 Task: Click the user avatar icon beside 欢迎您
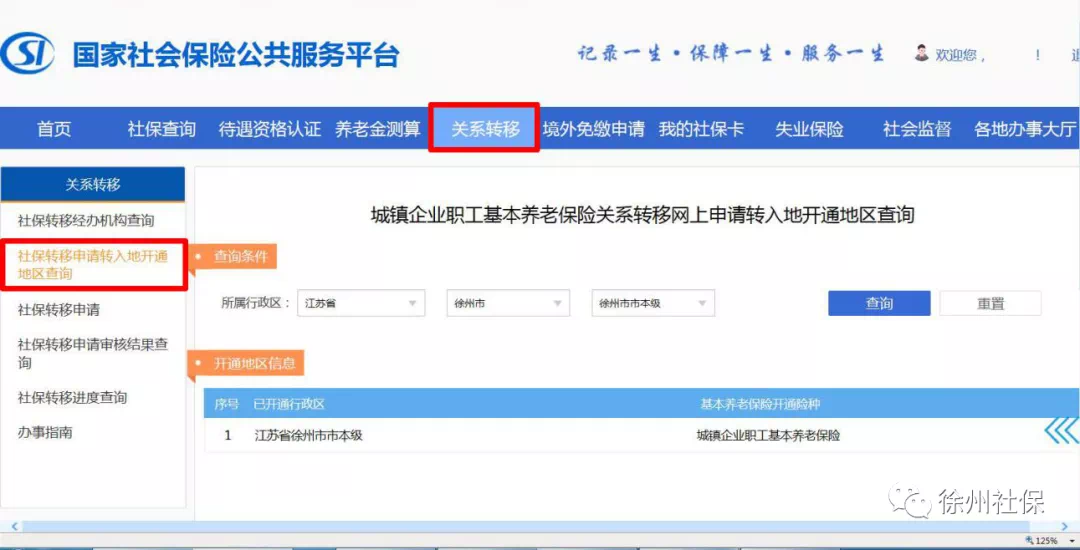922,53
